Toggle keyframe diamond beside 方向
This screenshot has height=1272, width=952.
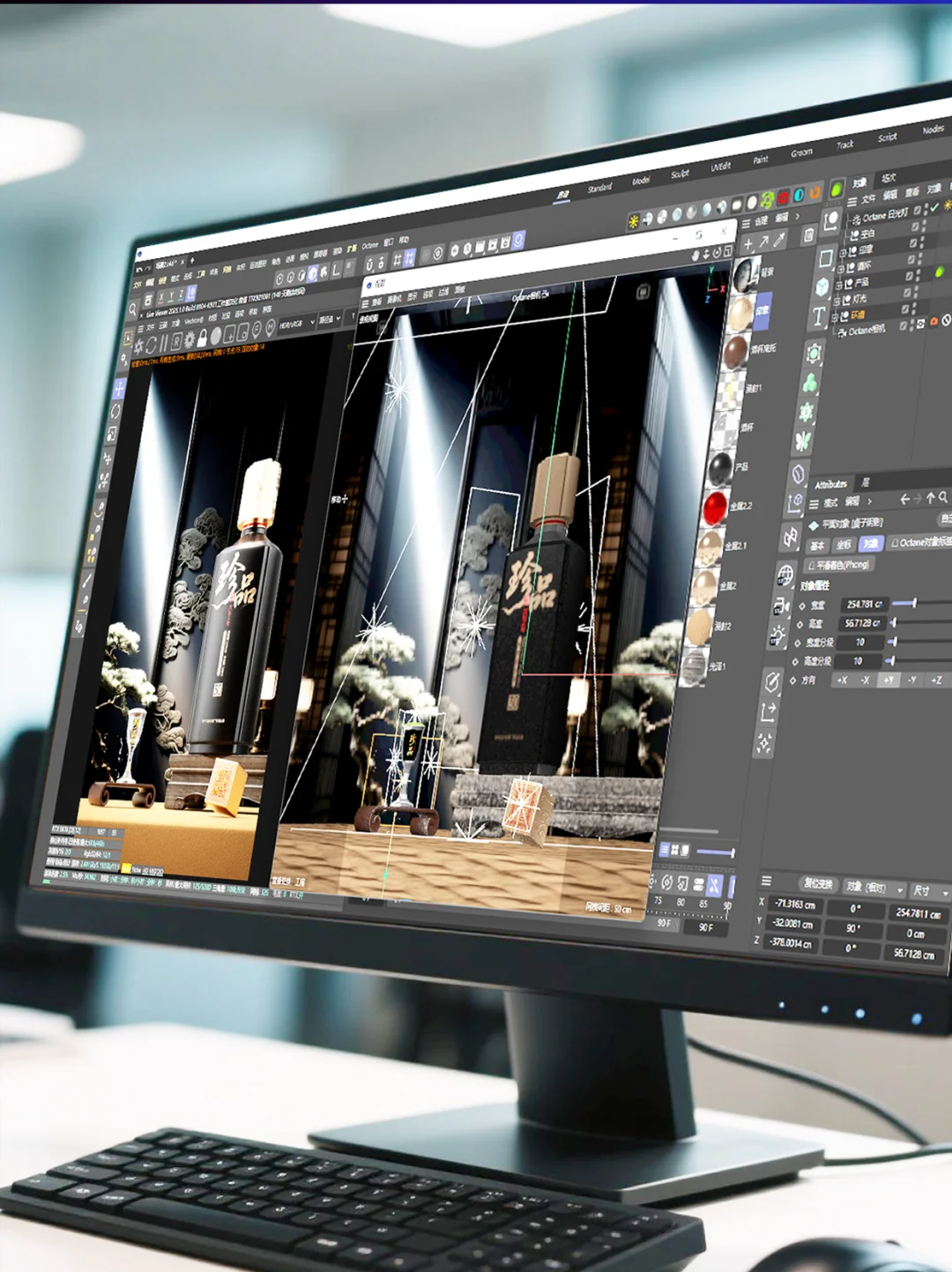click(792, 681)
